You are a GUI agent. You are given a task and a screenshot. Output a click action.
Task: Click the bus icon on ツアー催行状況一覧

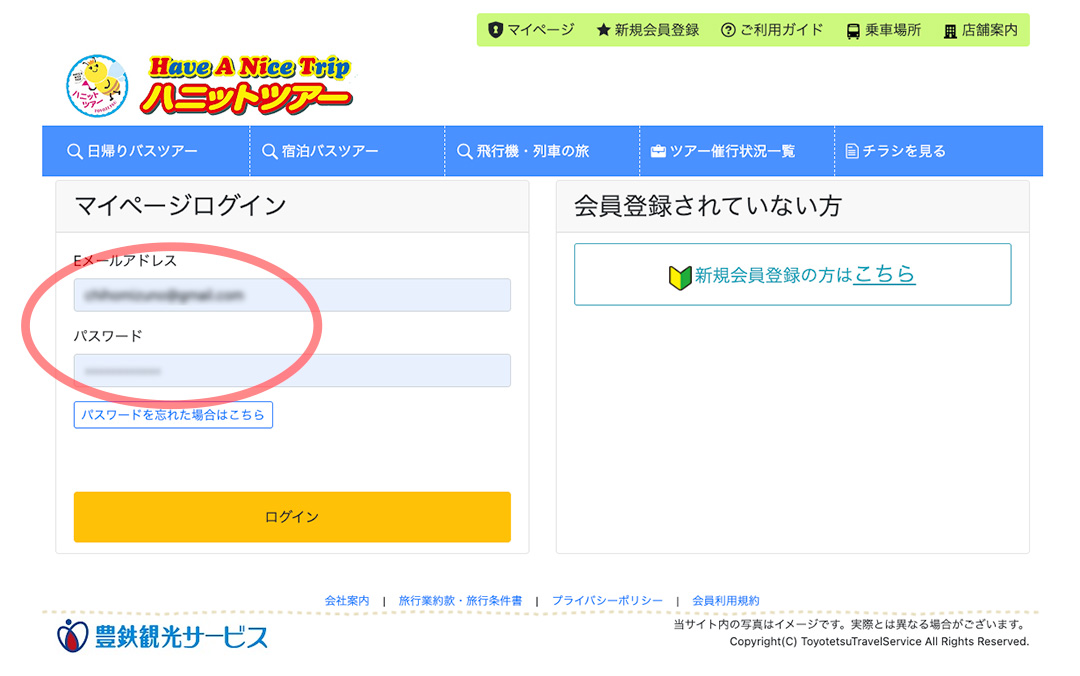(x=660, y=150)
